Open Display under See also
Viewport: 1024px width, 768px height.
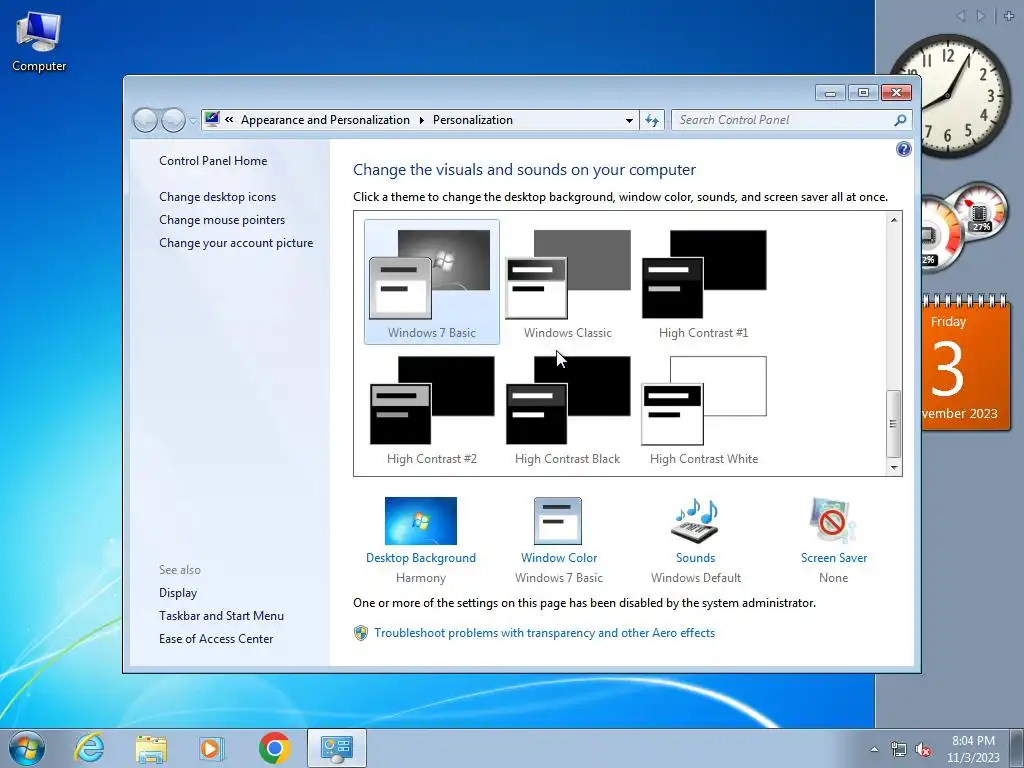tap(178, 593)
